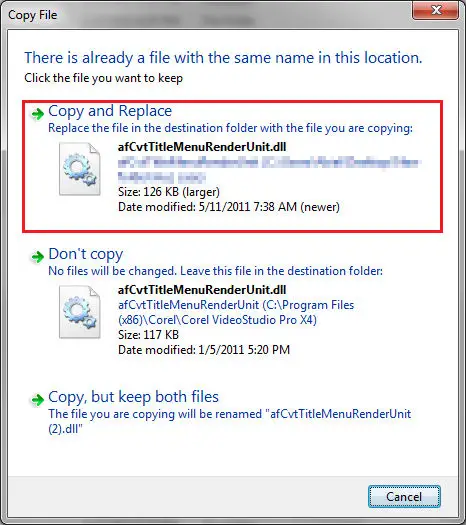Click the bold DLL filename in Don't copy section
Screen dimensions: 466x525
(202, 290)
